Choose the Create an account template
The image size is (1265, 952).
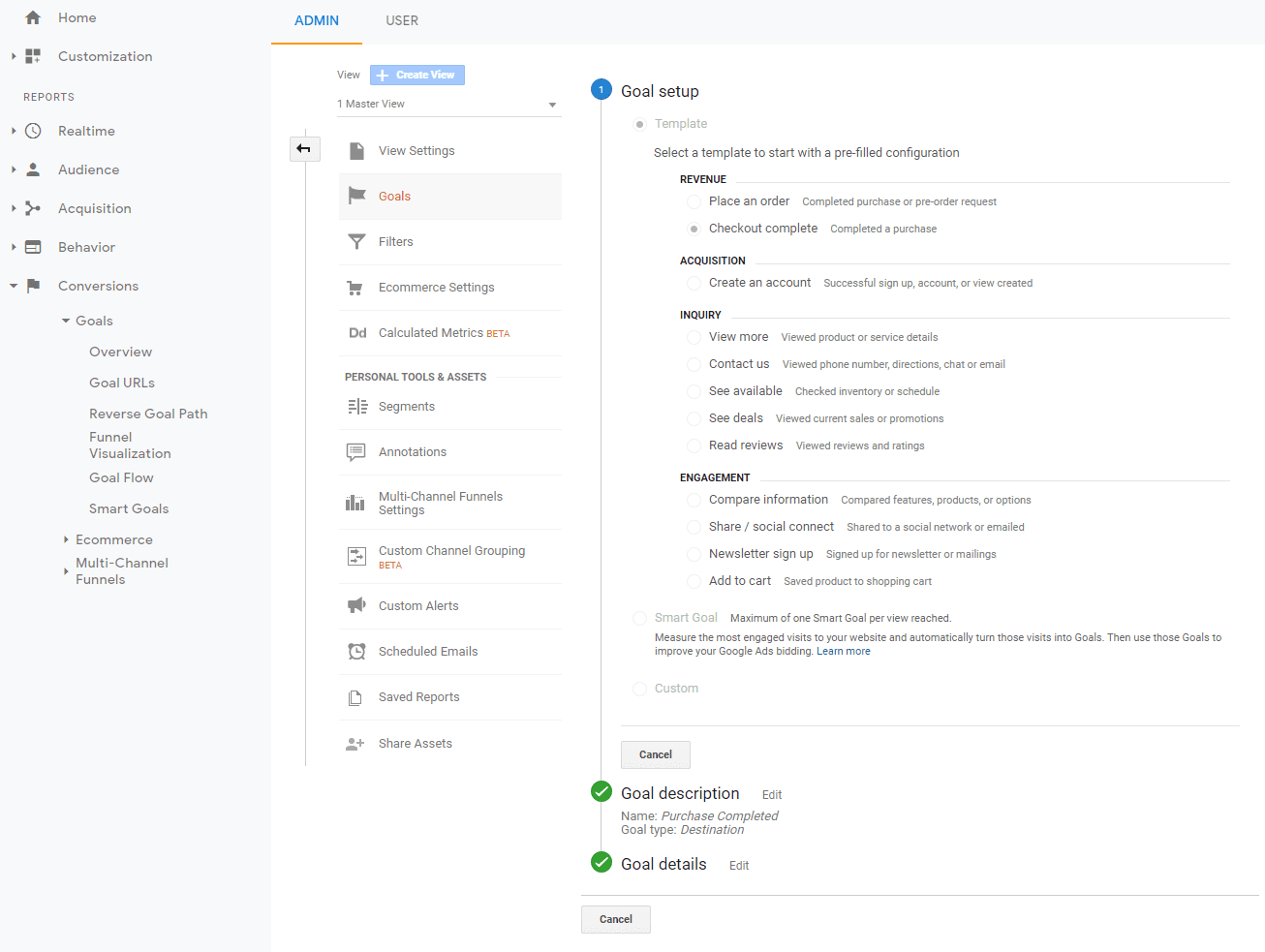tap(693, 283)
